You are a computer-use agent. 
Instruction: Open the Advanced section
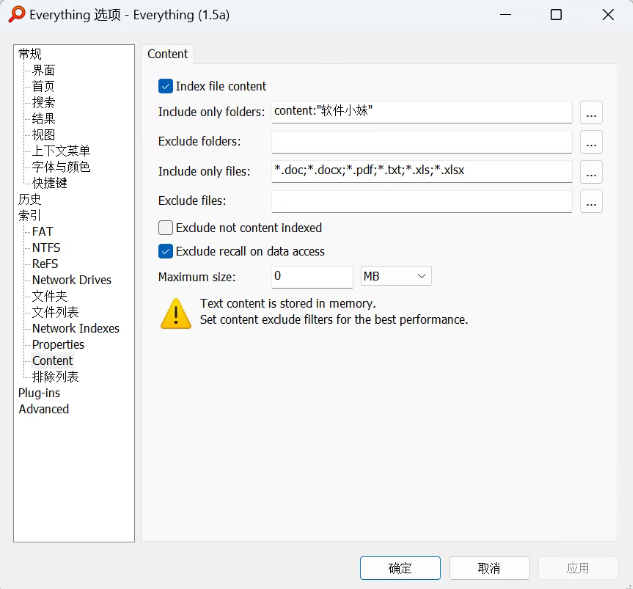pyautogui.click(x=44, y=409)
